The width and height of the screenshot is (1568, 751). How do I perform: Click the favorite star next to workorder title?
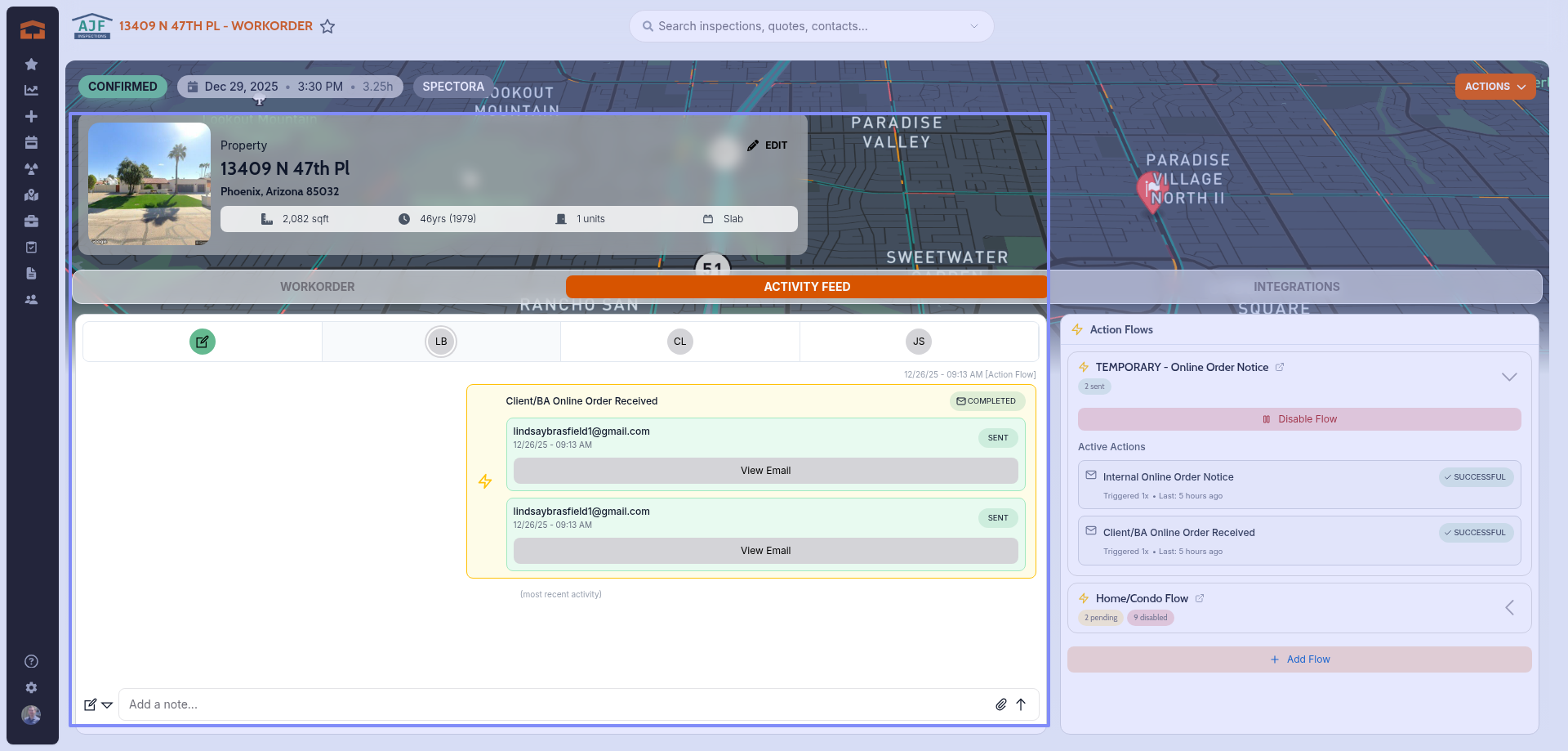[327, 26]
